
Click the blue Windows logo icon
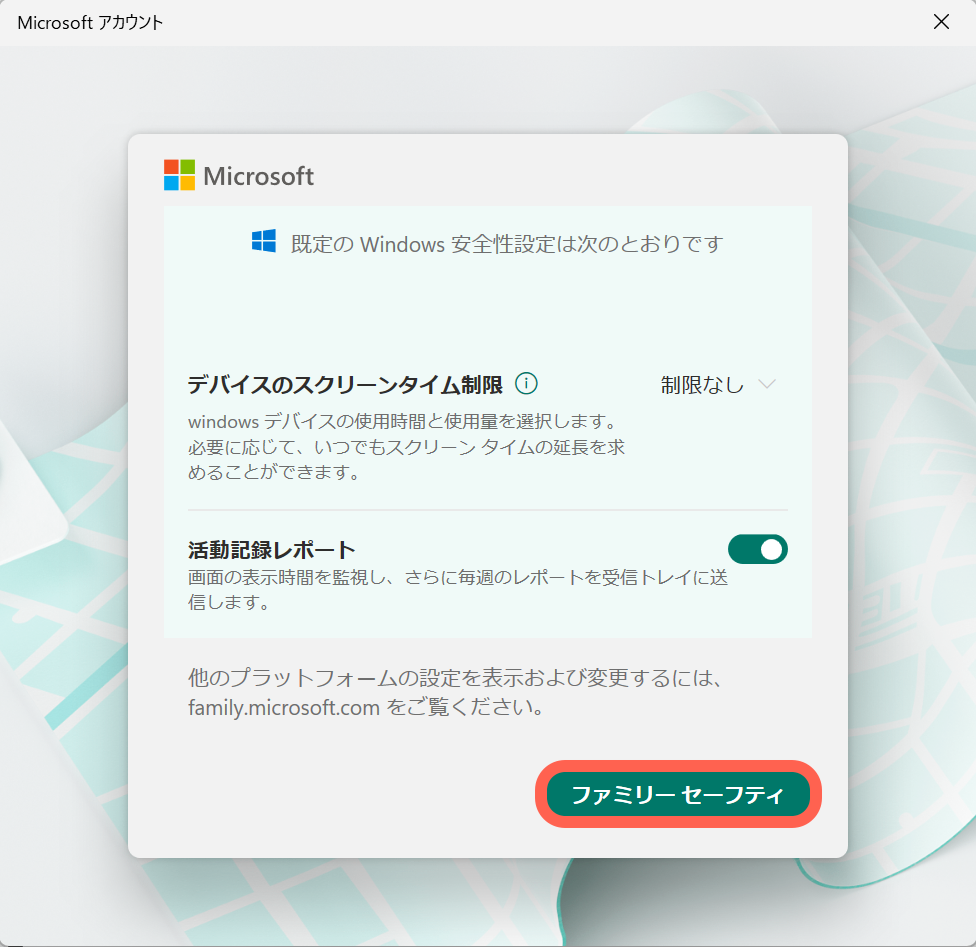(x=264, y=241)
